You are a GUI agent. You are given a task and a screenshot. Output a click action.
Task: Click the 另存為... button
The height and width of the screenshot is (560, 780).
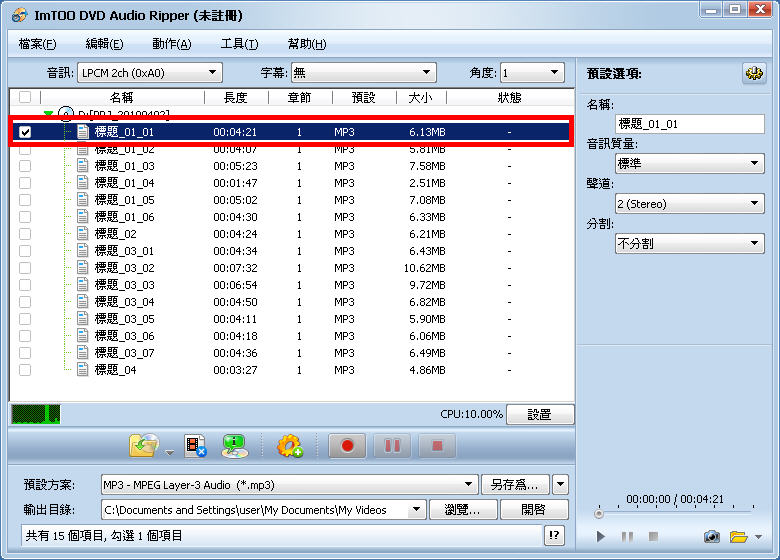(x=515, y=485)
